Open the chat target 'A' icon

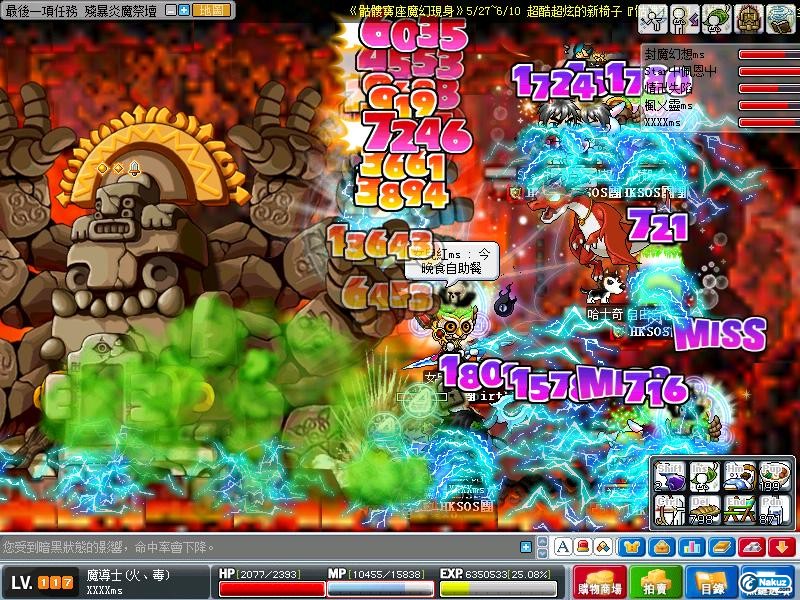[563, 547]
